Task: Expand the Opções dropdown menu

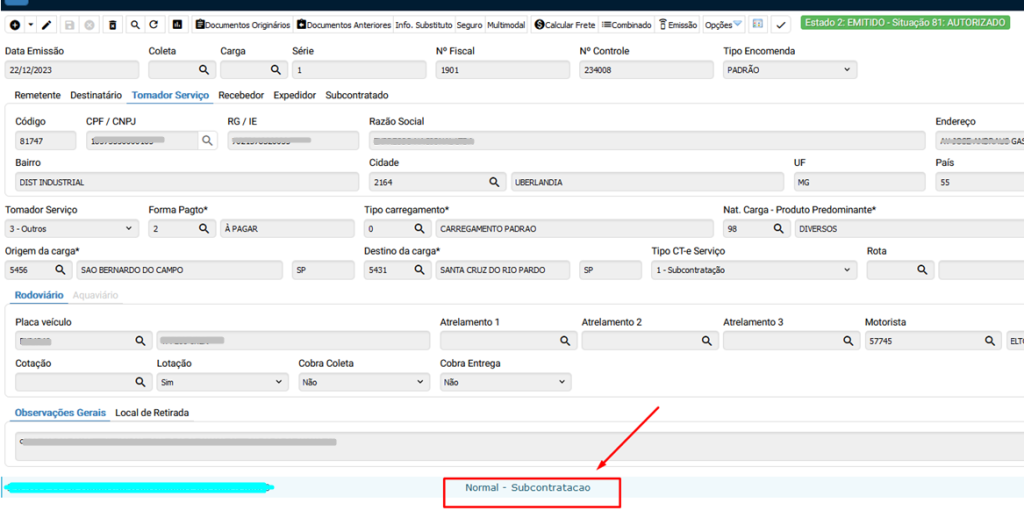Action: [723, 24]
